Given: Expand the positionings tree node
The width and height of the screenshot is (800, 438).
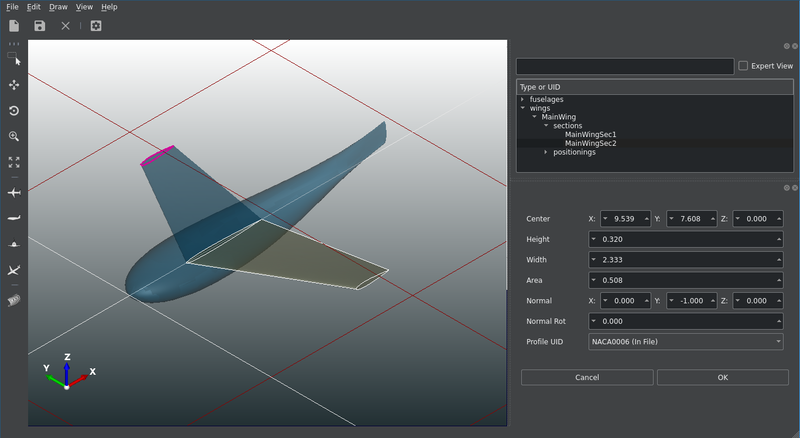Looking at the screenshot, I should (x=546, y=152).
